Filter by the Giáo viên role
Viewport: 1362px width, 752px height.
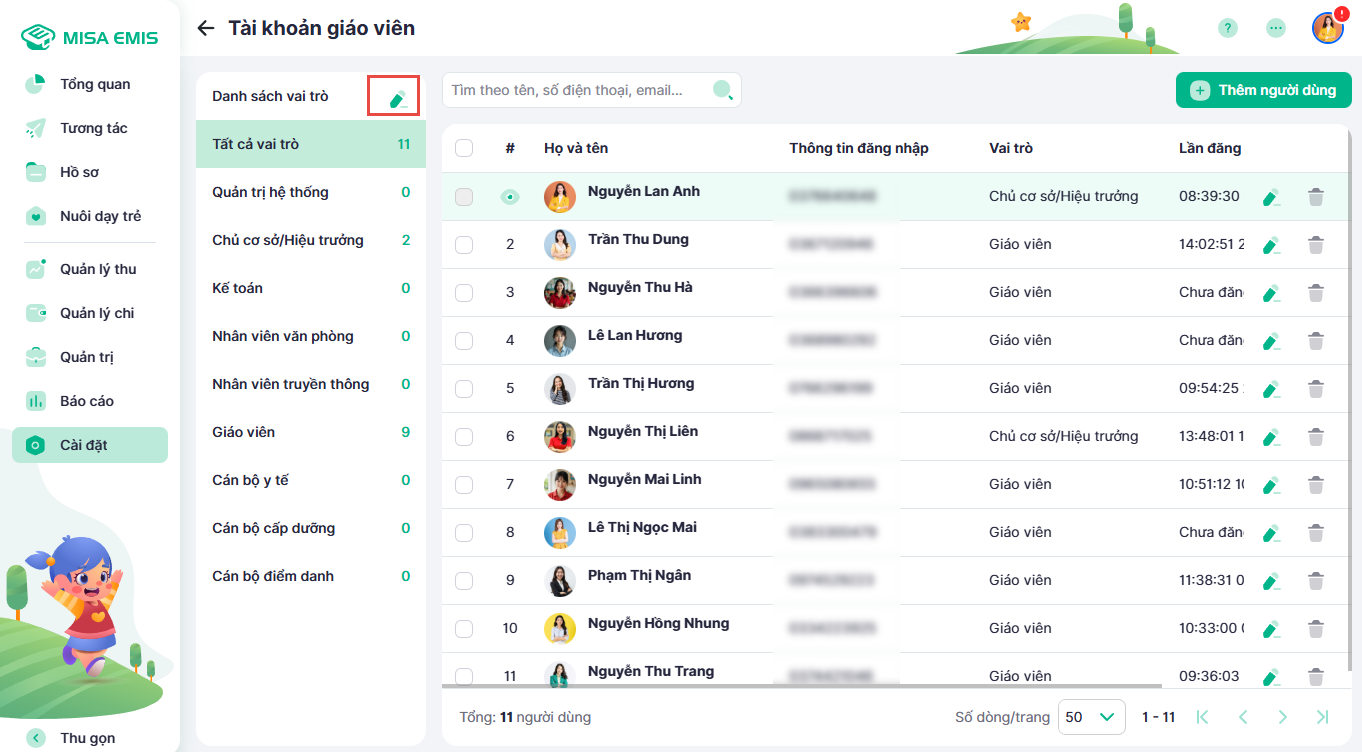pyautogui.click(x=243, y=432)
